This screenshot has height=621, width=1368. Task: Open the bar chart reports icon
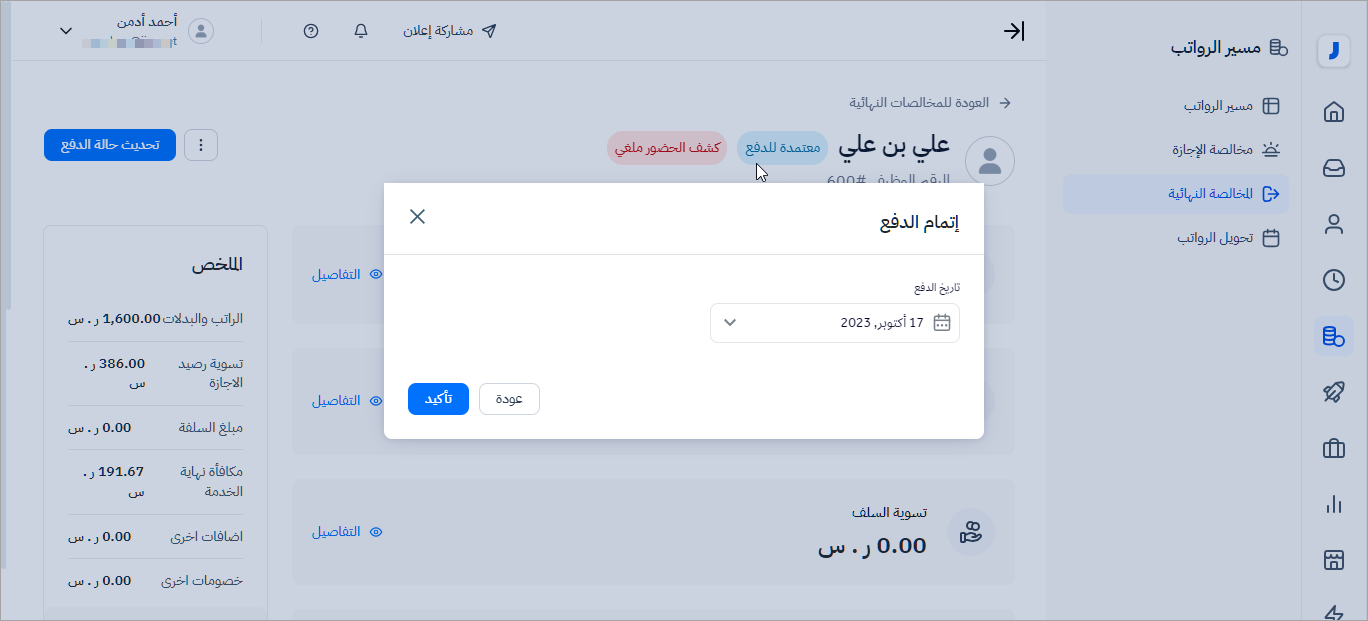point(1333,505)
